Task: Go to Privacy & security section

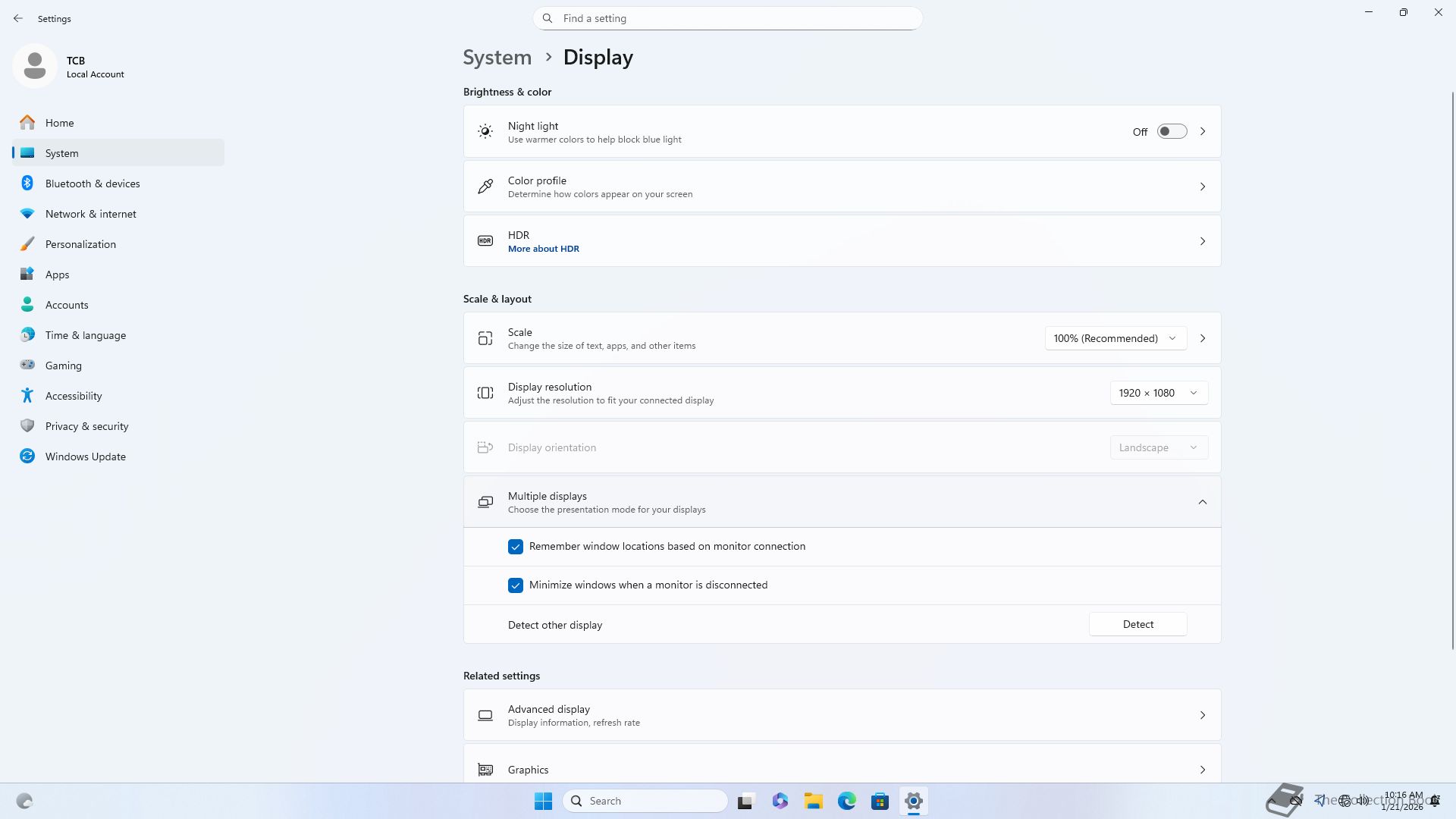Action: pyautogui.click(x=86, y=426)
